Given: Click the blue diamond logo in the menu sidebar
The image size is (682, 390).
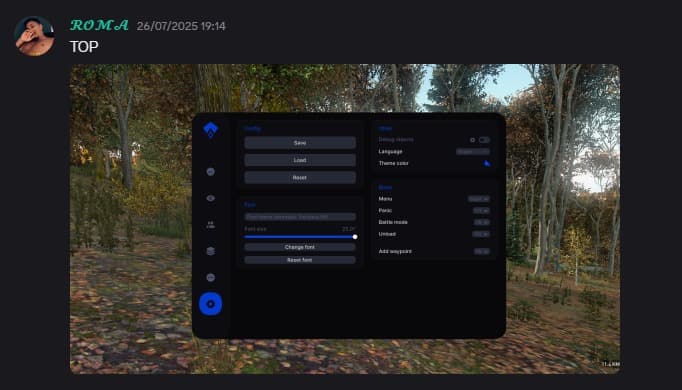Looking at the screenshot, I should (211, 130).
